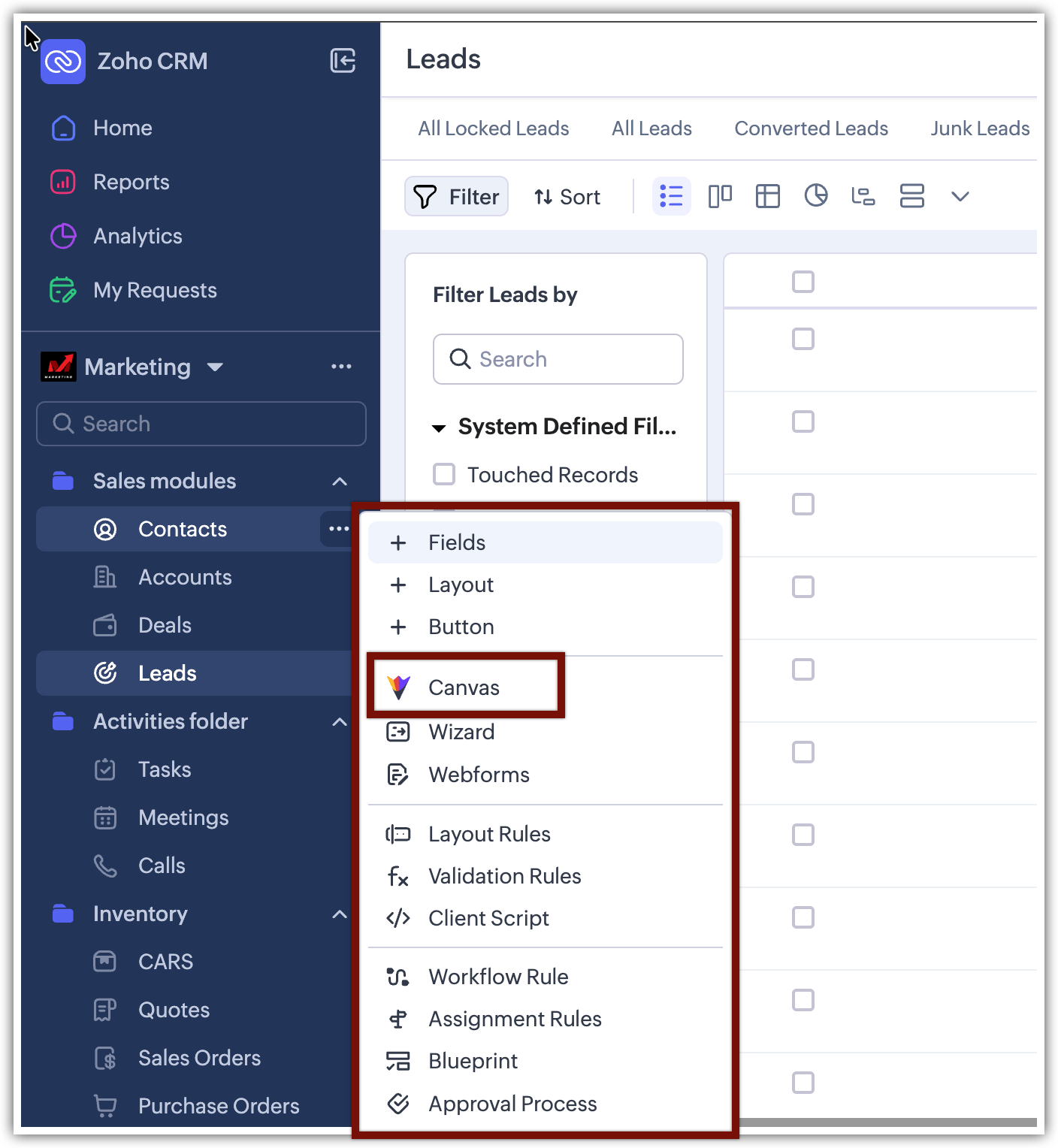This screenshot has height=1148, width=1058.
Task: Open the Accounts module
Action: coord(185,577)
